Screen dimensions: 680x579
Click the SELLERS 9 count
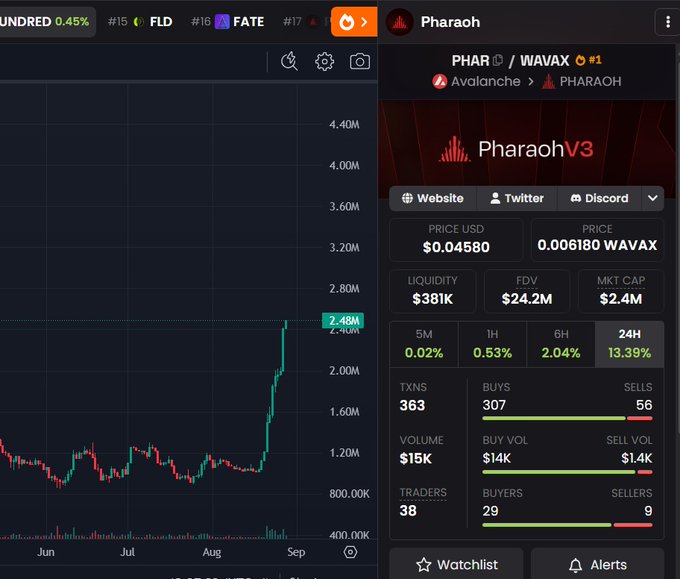coord(648,511)
